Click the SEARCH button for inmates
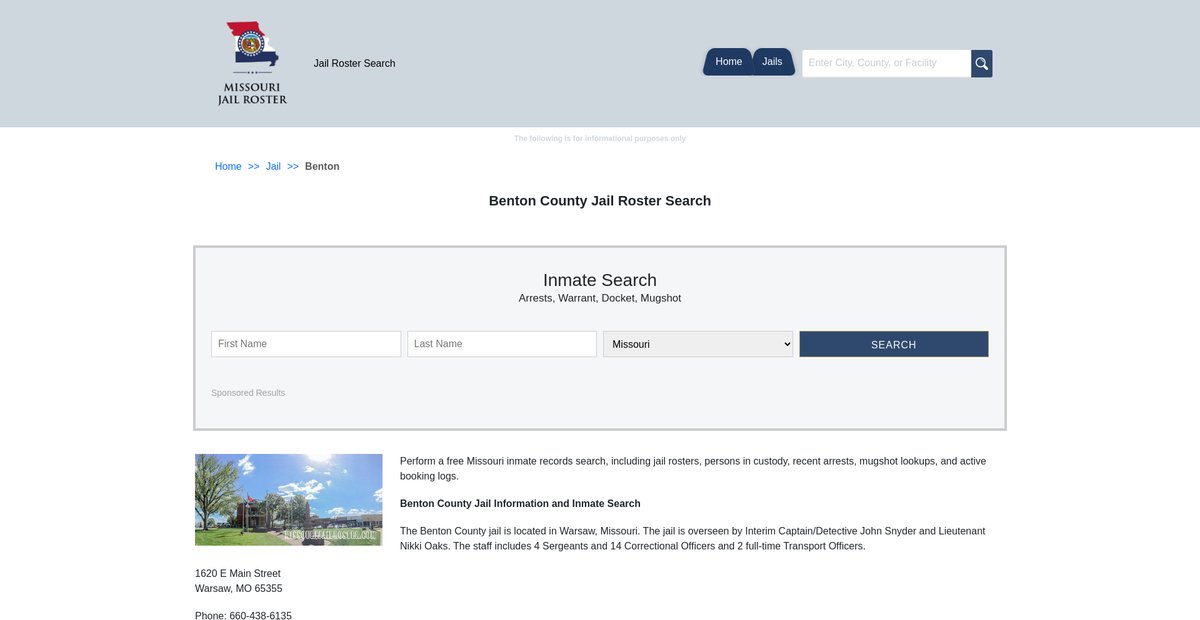The image size is (1200, 620). [x=894, y=344]
